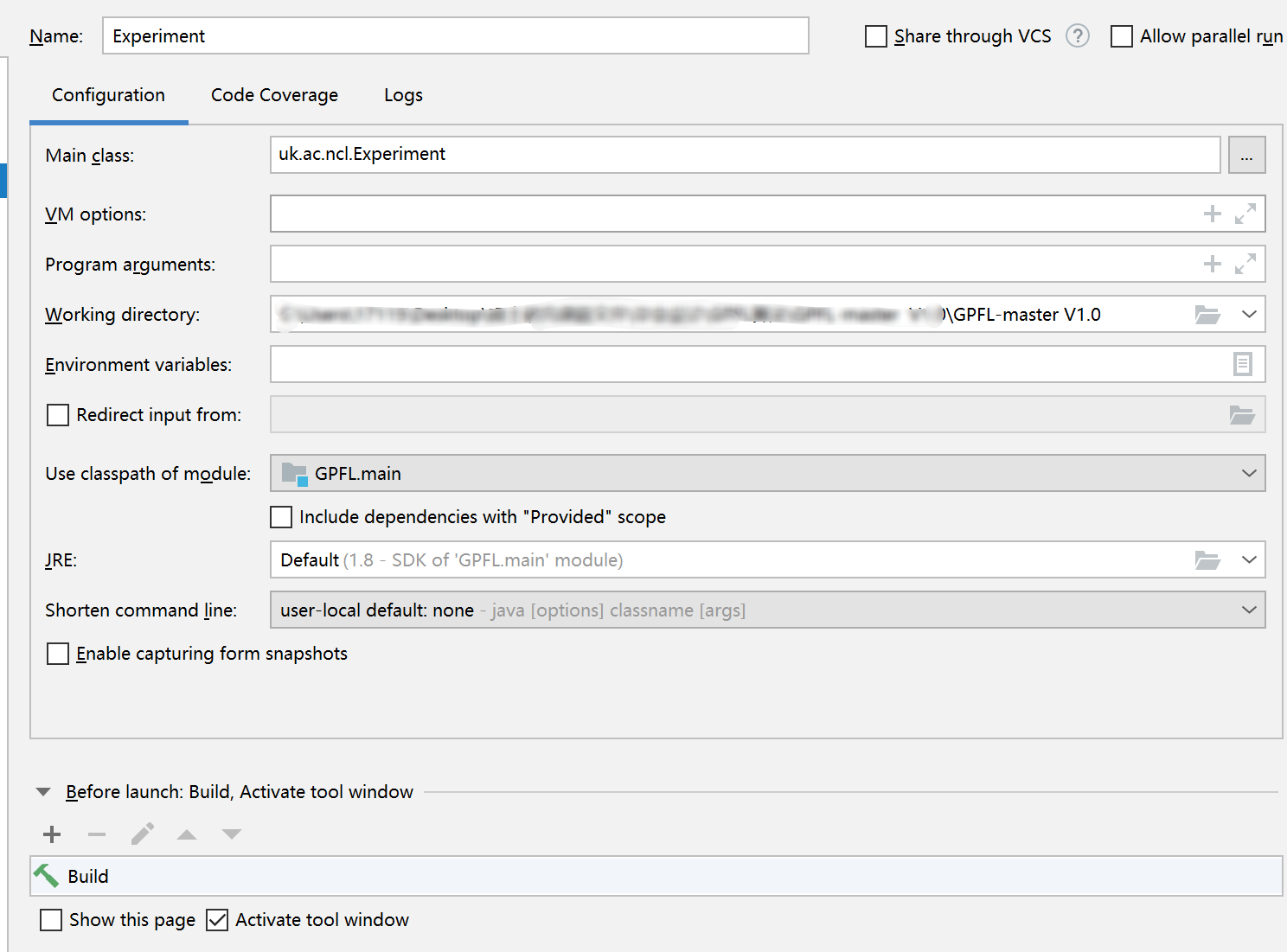Browse for JRE folder
The height and width of the screenshot is (952, 1287).
tap(1207, 560)
